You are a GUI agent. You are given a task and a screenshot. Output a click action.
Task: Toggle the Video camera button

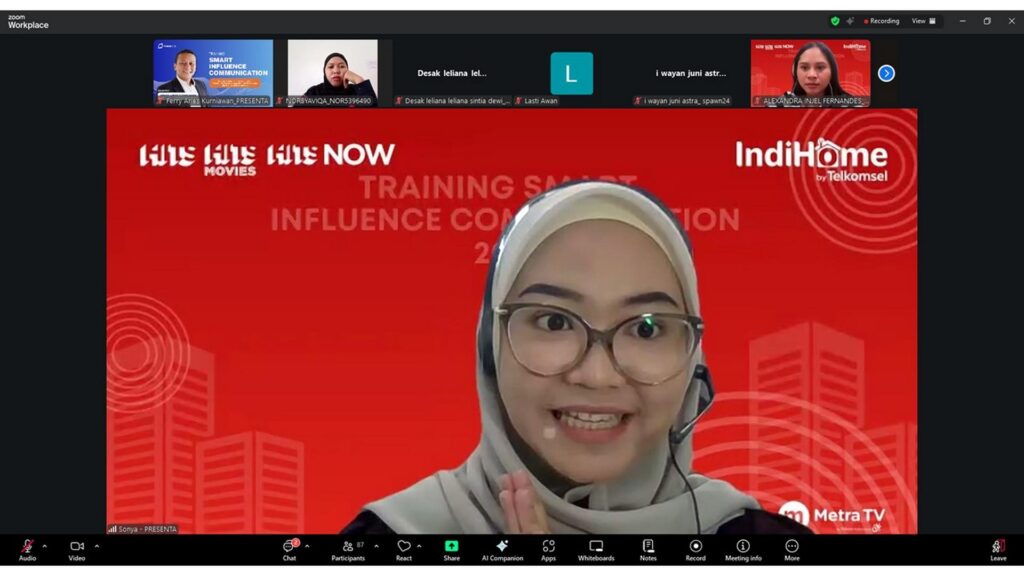[76, 550]
